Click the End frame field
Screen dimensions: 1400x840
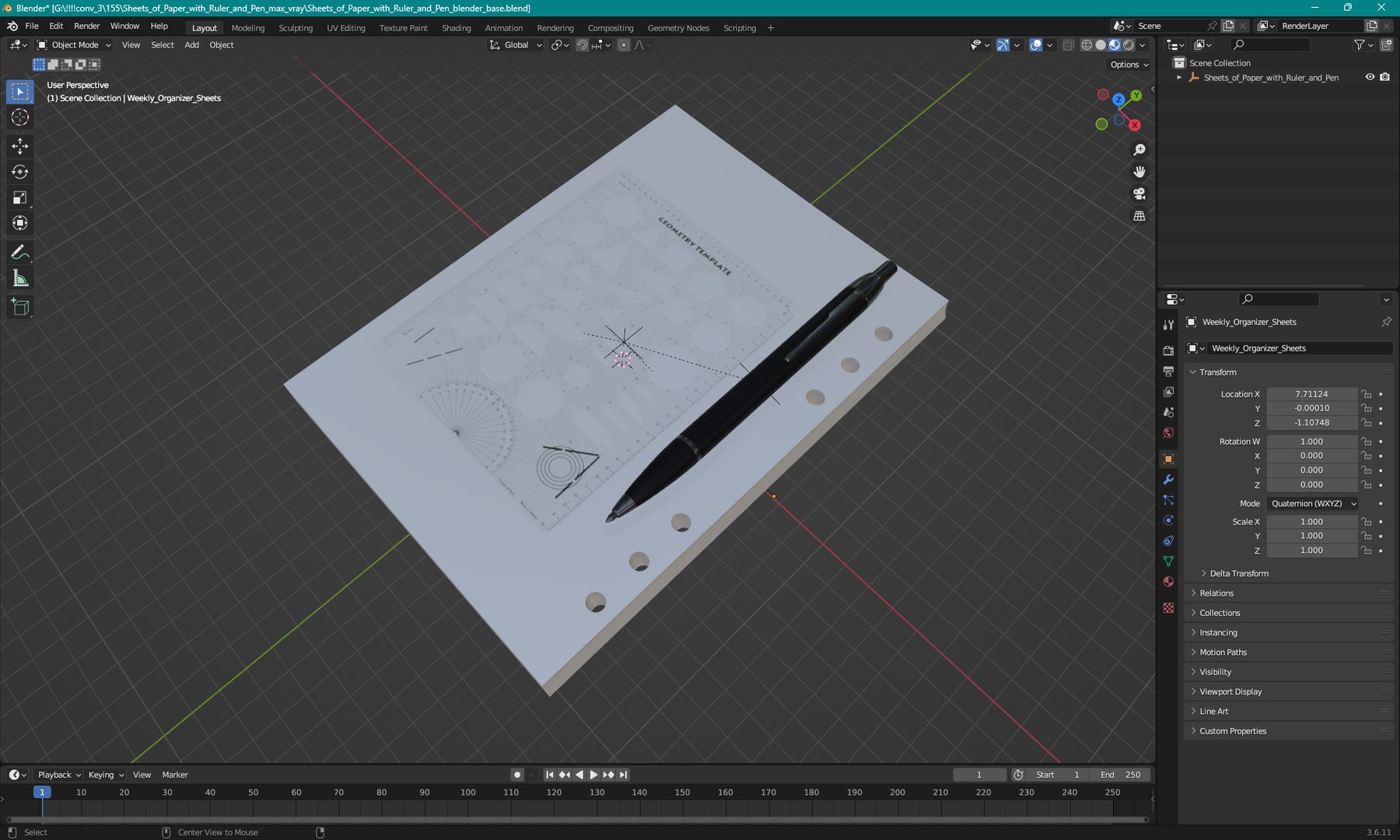(1120, 775)
